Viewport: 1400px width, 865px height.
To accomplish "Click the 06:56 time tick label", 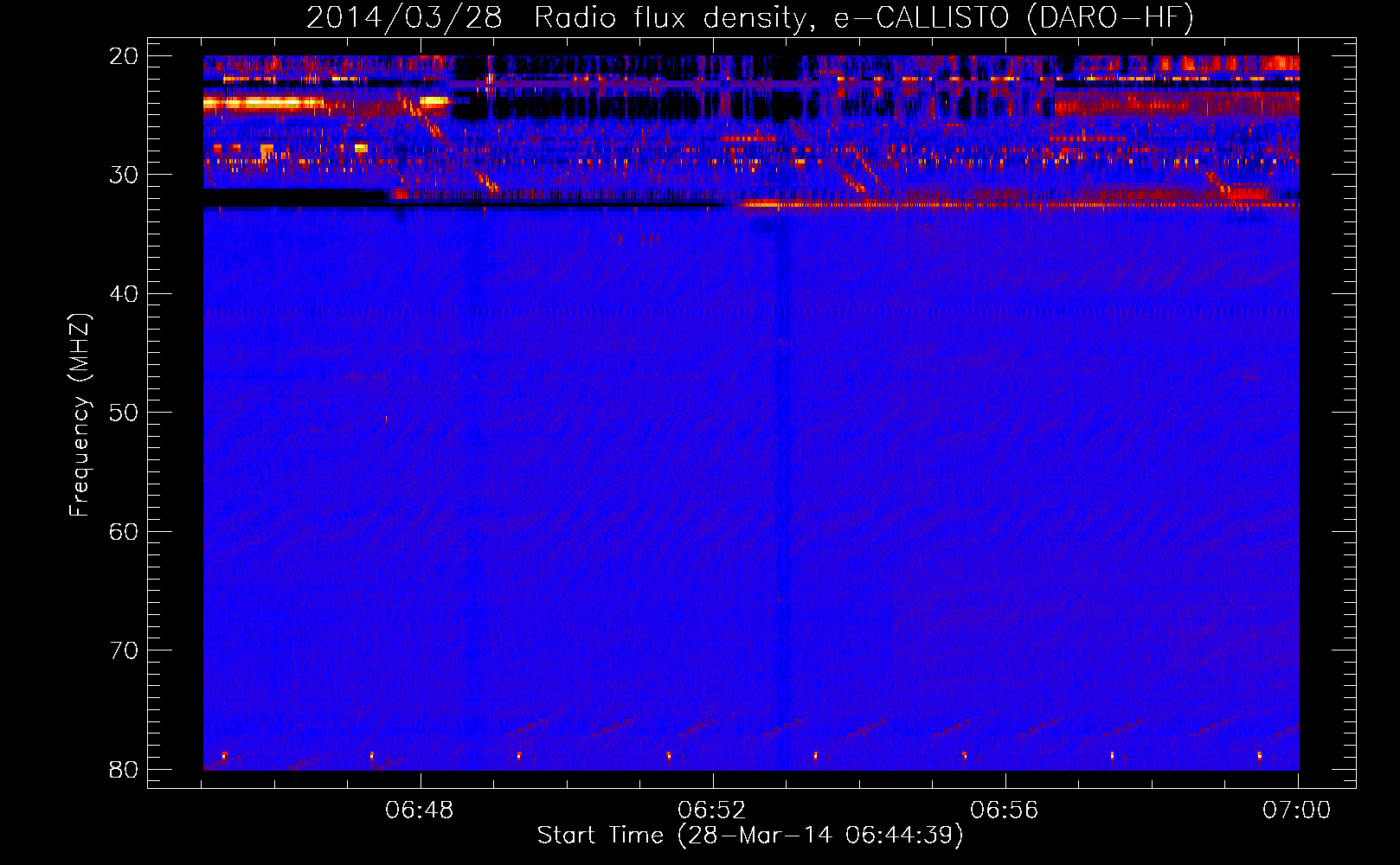I will pos(1005,811).
